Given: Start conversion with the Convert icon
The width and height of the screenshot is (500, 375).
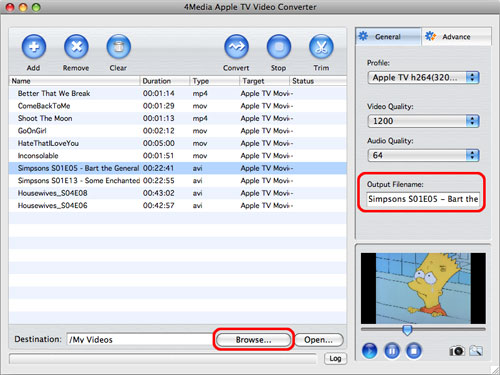Looking at the screenshot, I should [236, 47].
